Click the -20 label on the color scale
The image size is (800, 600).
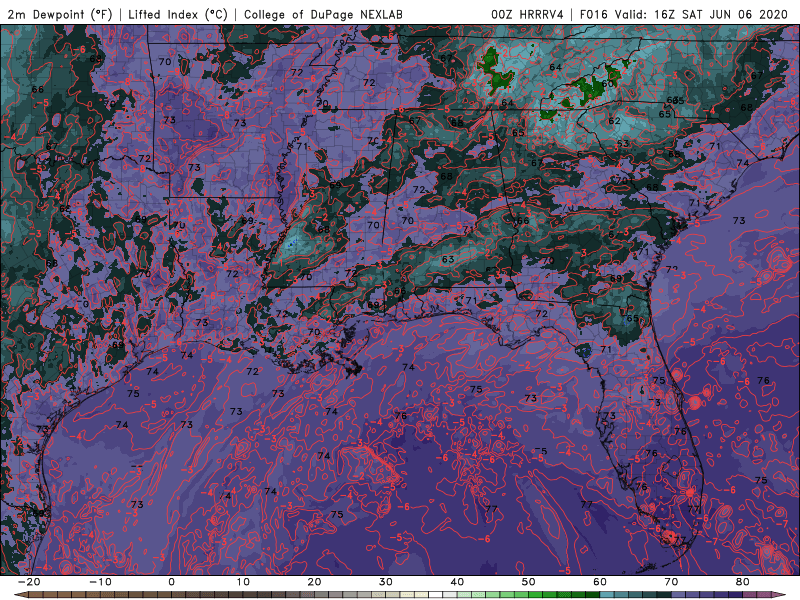point(29,582)
